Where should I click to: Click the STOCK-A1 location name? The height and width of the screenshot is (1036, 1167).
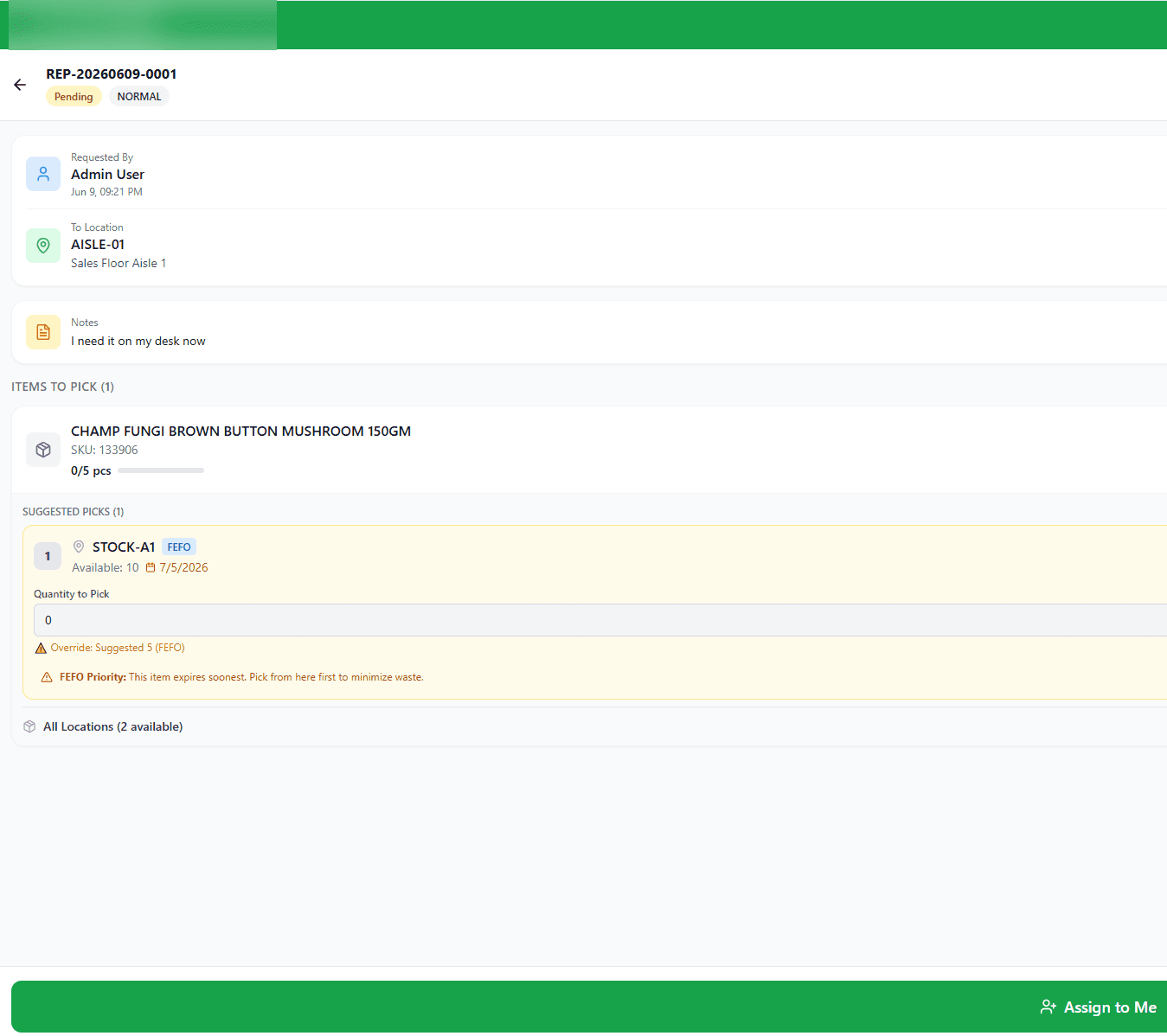point(124,547)
